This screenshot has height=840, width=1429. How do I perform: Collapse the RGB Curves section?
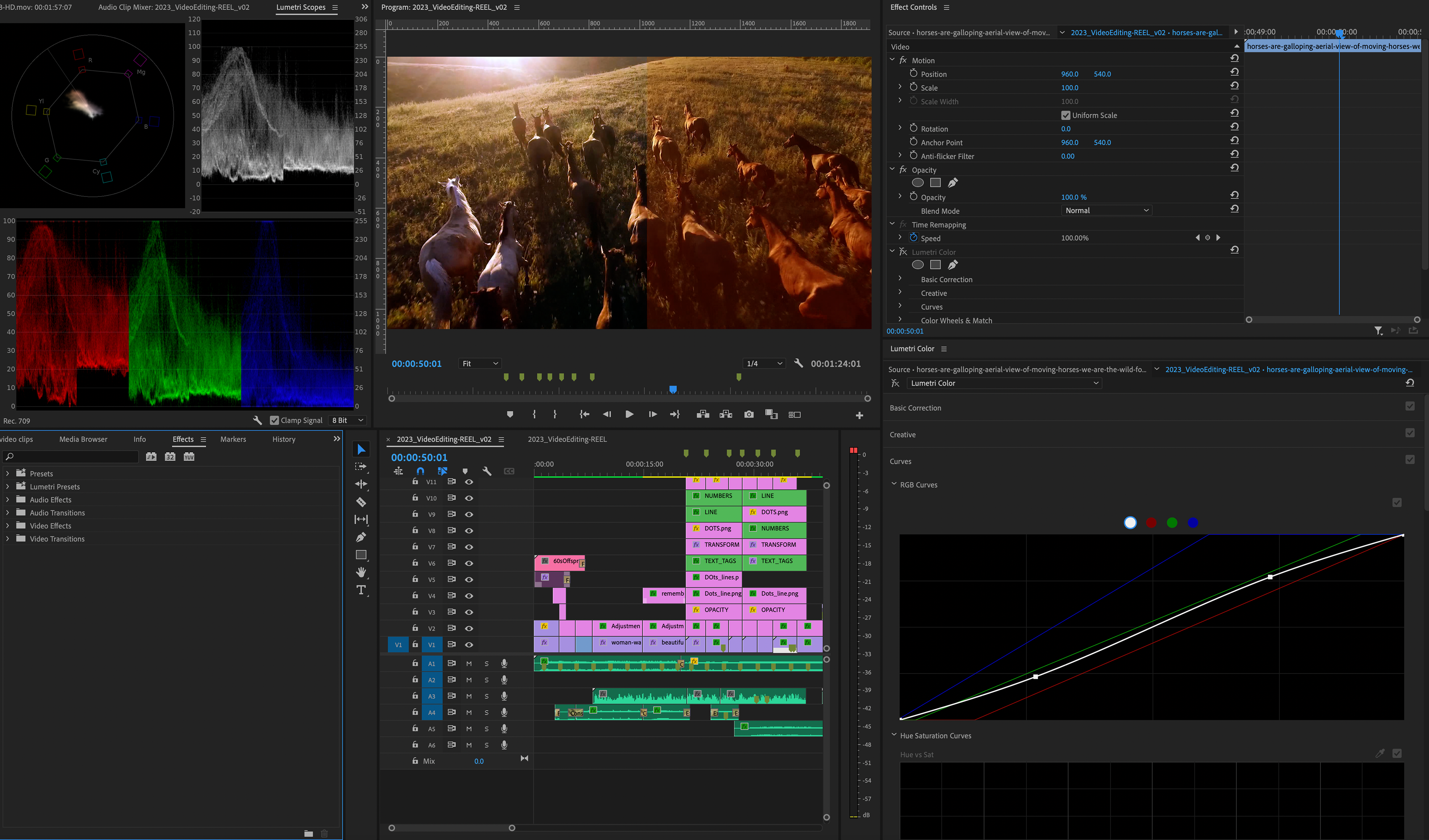(894, 484)
